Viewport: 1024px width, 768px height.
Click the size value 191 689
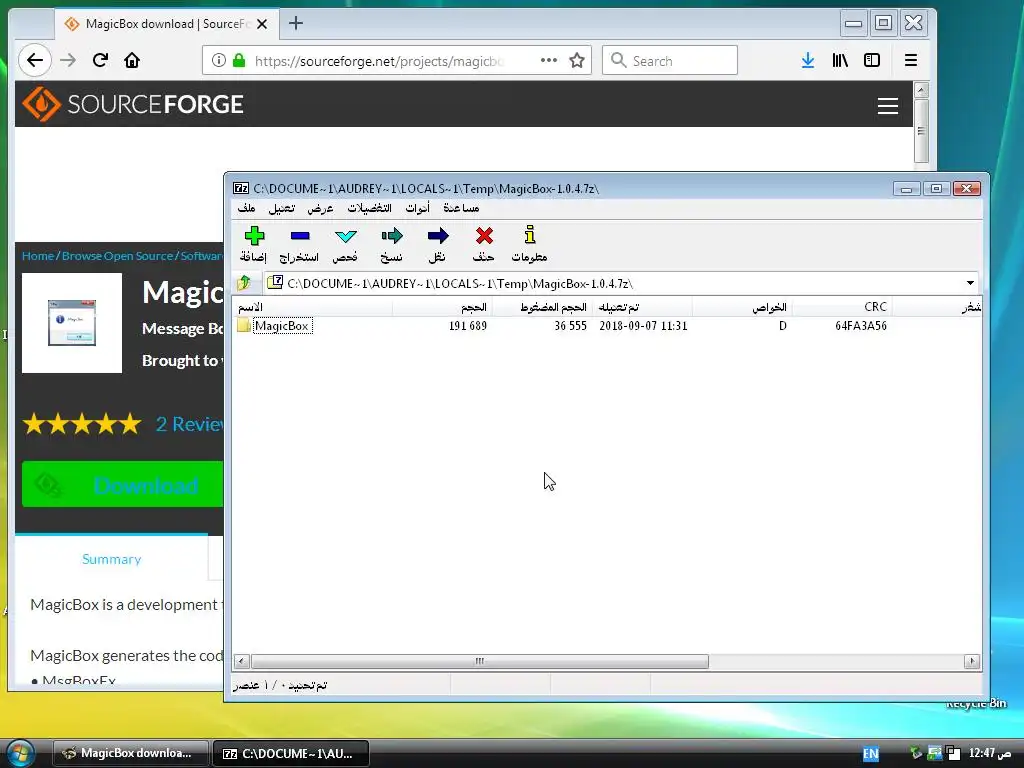click(x=468, y=326)
